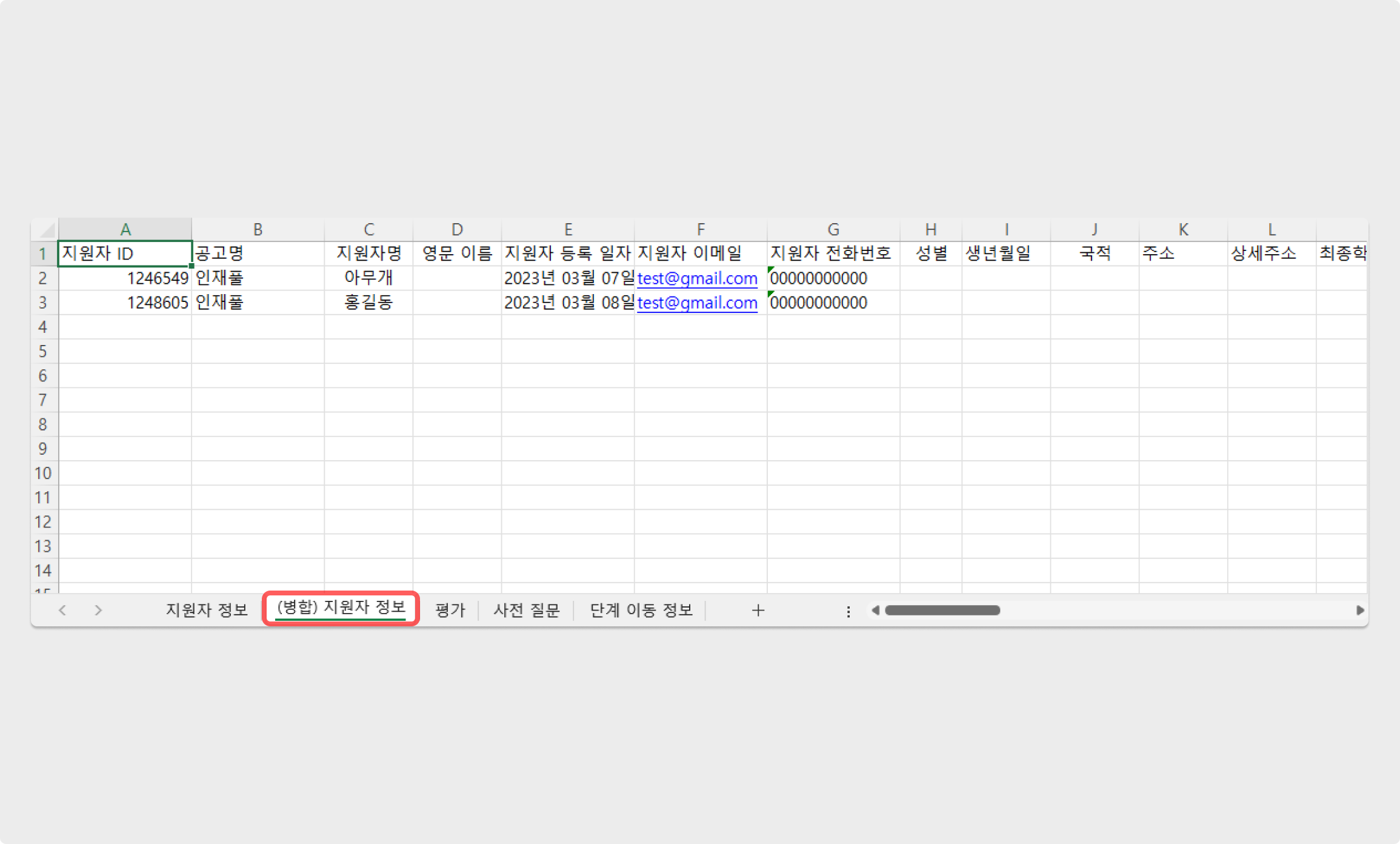Select the 지원자 ID header cell A1

(x=125, y=253)
